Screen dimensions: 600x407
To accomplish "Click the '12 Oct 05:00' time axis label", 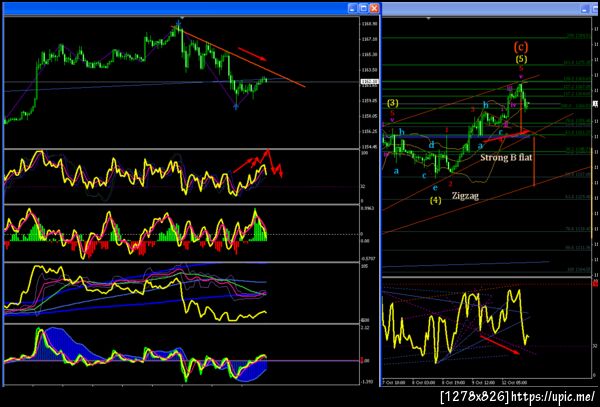I will pos(515,382).
